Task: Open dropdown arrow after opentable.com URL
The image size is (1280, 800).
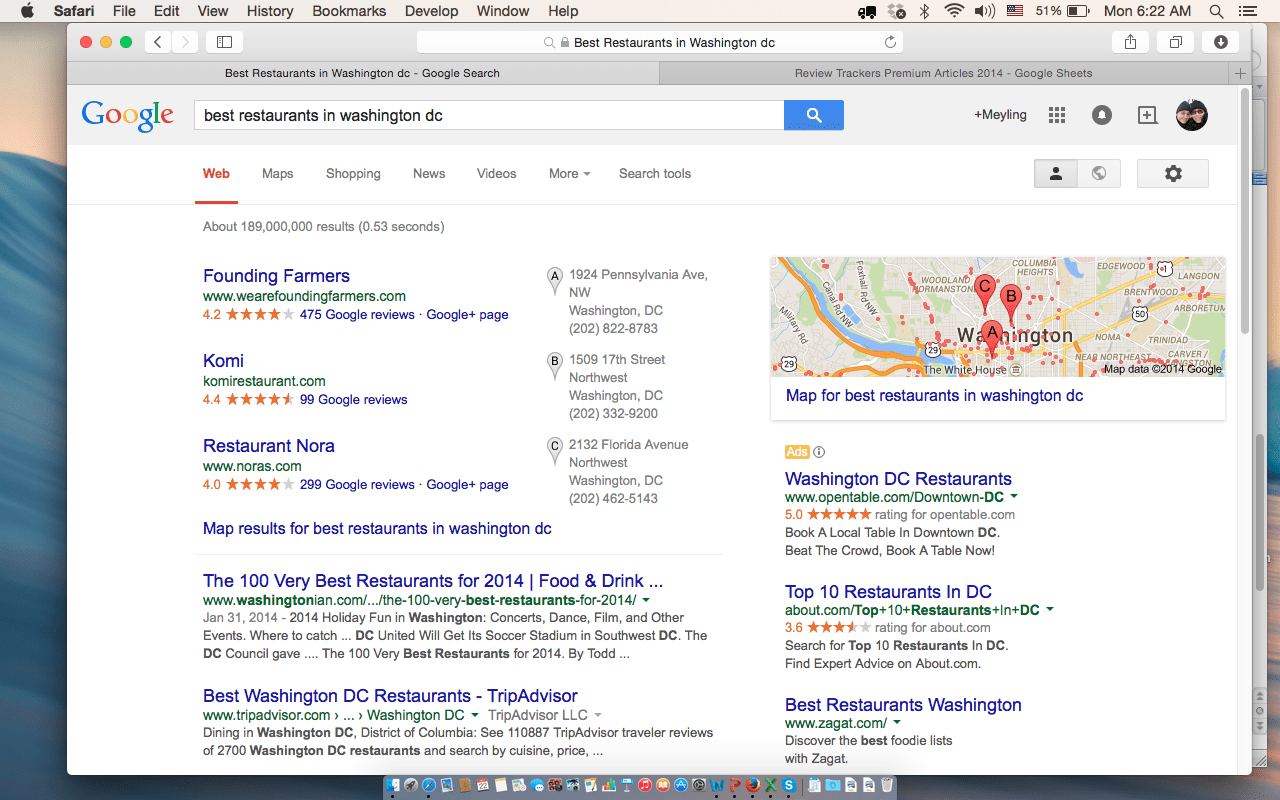Action: point(1014,496)
